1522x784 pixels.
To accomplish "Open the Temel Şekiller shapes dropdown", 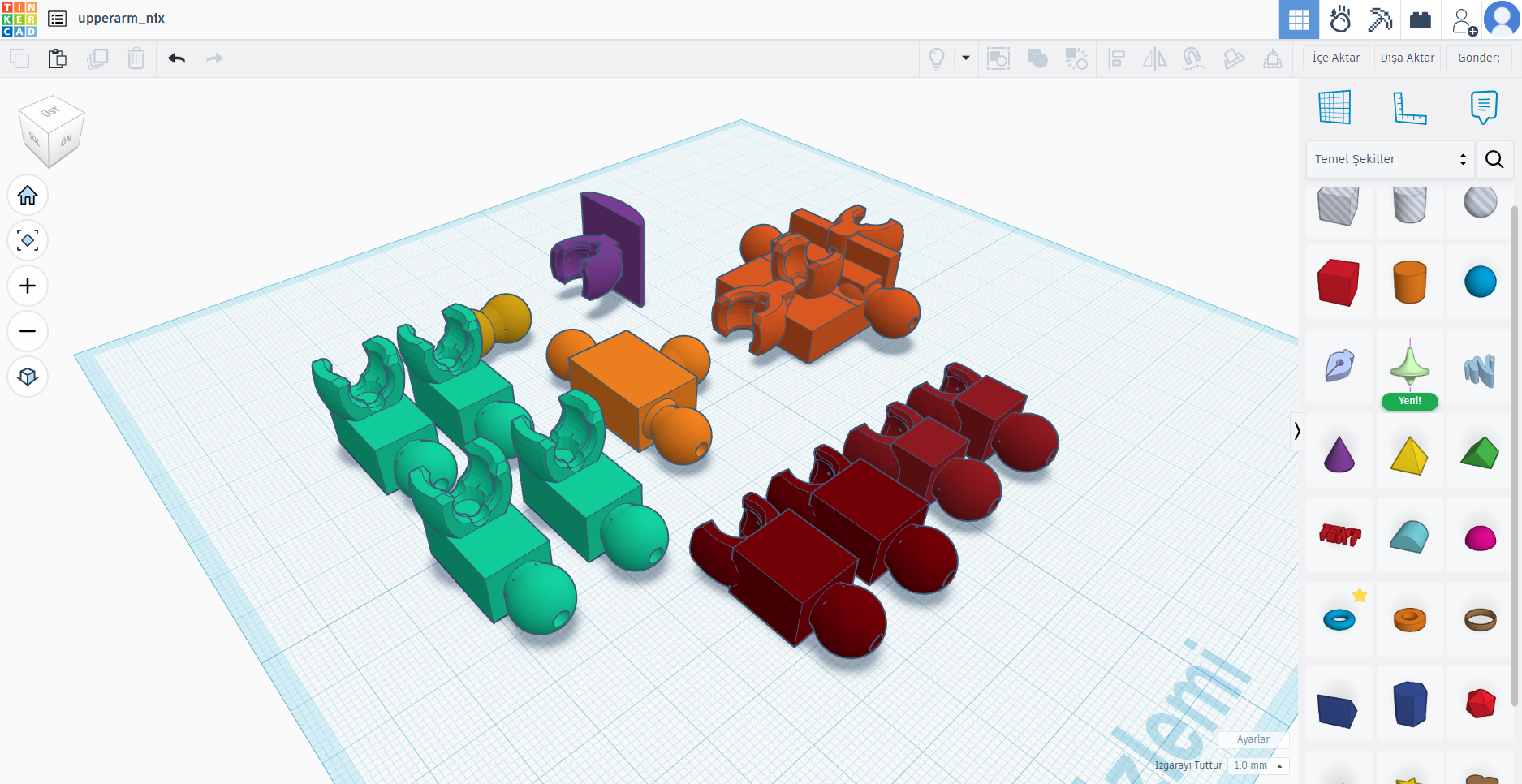I will pos(1390,159).
